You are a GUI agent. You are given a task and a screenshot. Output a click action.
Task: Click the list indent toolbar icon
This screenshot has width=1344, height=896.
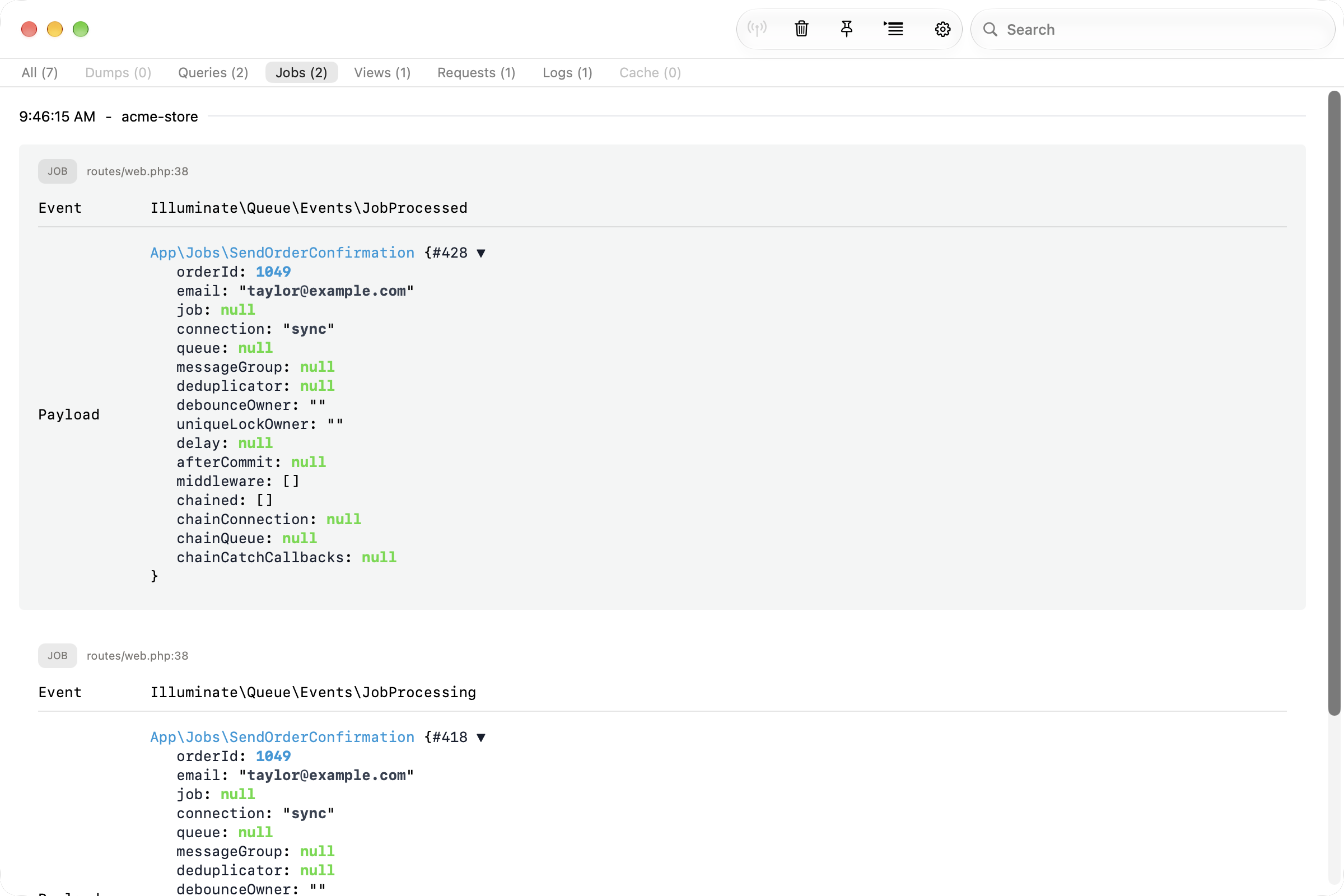(893, 29)
